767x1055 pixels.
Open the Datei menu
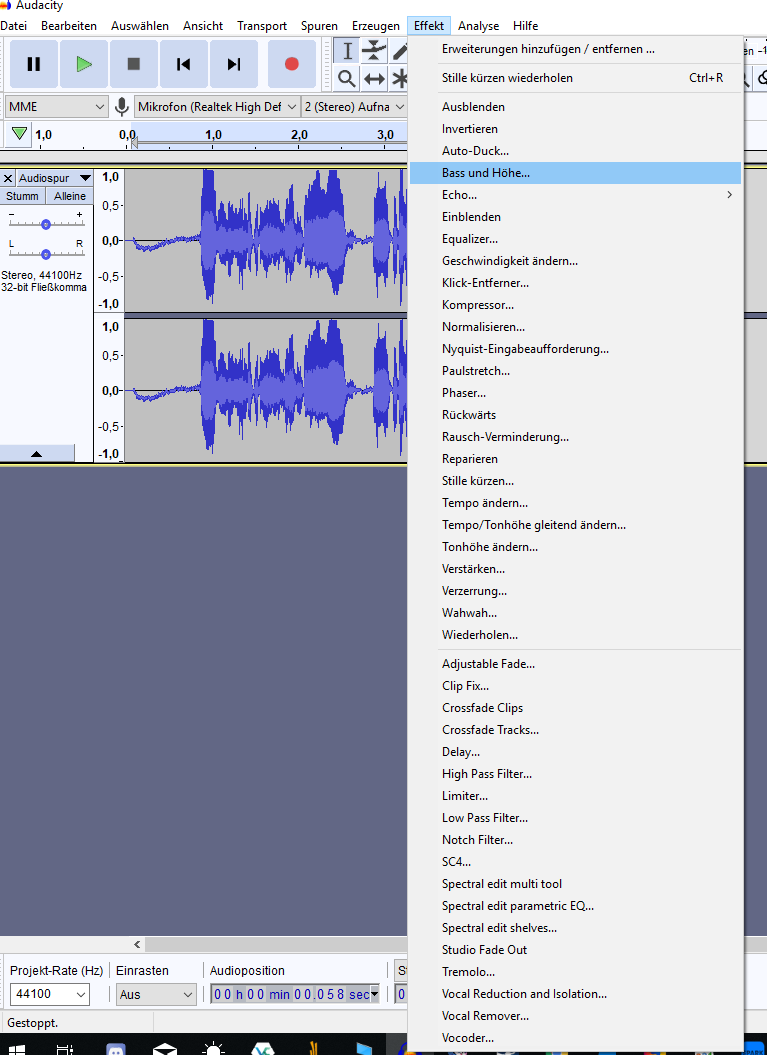pos(13,26)
